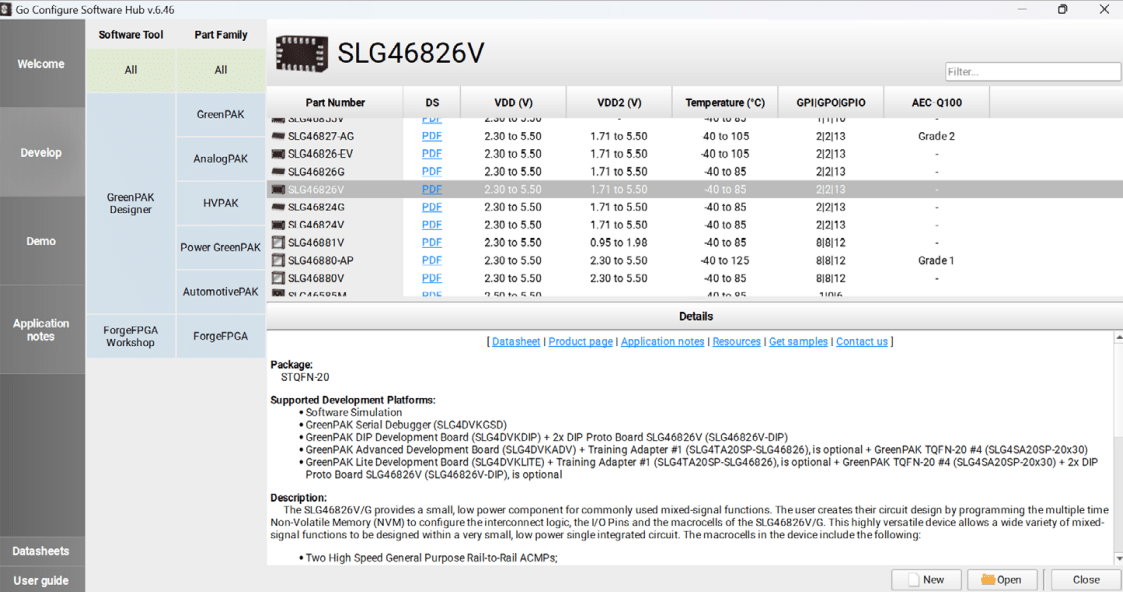The height and width of the screenshot is (592, 1123).
Task: Open PDF datasheet for SLG46826-EV
Action: coord(432,154)
